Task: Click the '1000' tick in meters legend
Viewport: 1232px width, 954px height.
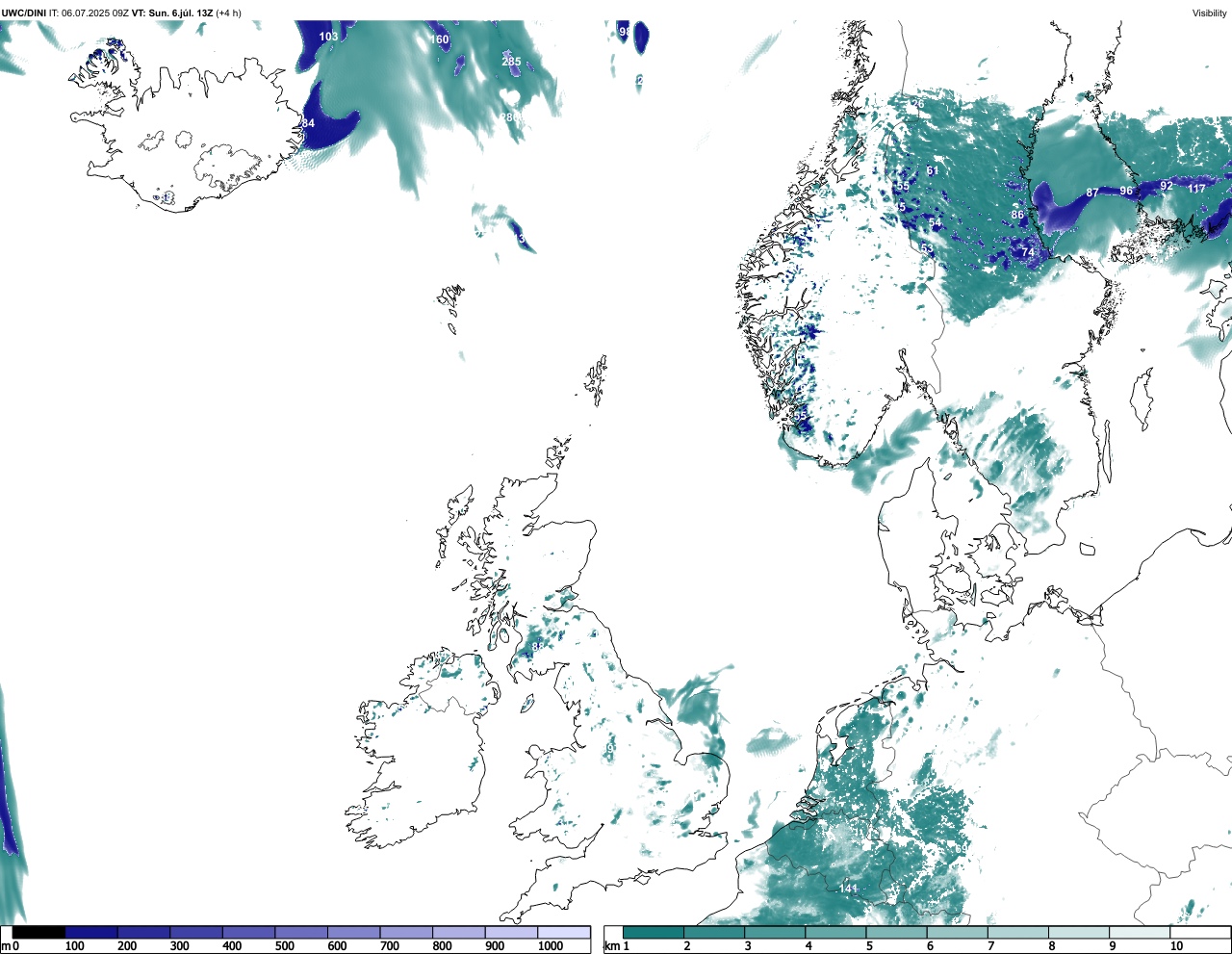Action: coord(551,946)
